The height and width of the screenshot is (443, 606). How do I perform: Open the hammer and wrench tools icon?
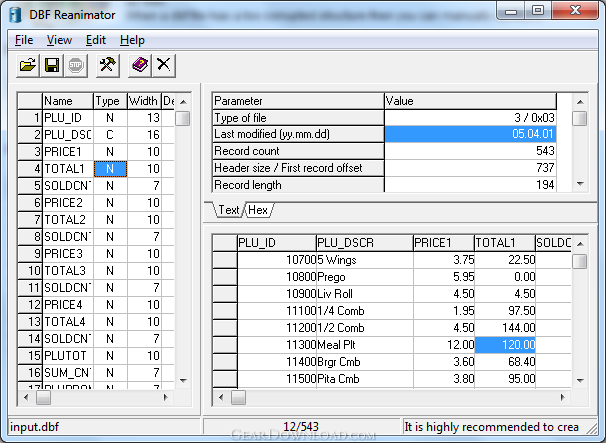[x=107, y=65]
